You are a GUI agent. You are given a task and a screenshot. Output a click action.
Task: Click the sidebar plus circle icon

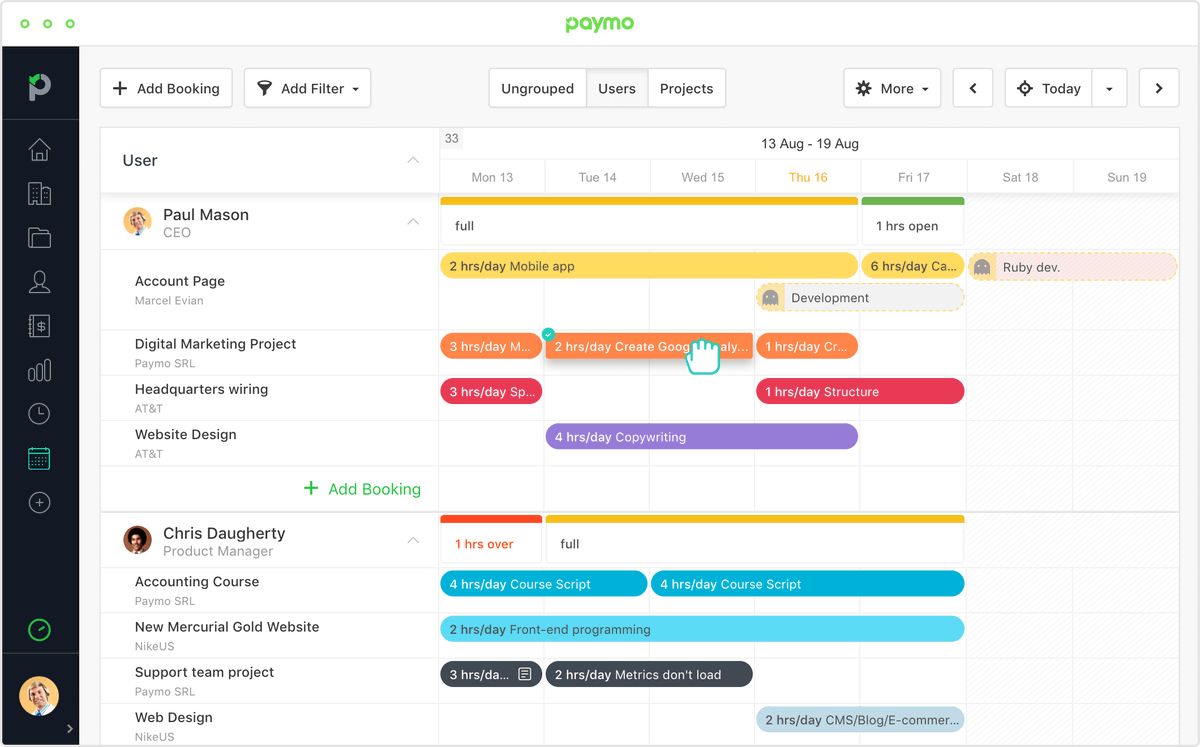click(39, 503)
